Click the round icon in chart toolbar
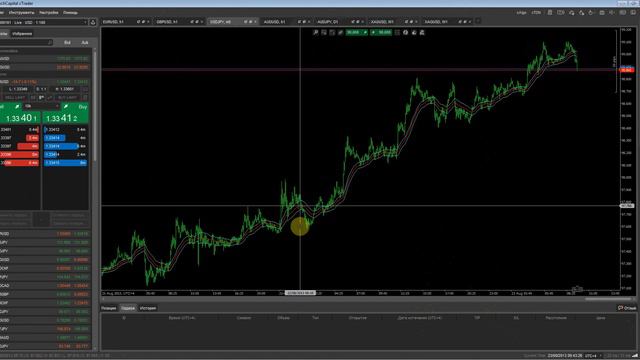The image size is (640, 360). click(406, 32)
